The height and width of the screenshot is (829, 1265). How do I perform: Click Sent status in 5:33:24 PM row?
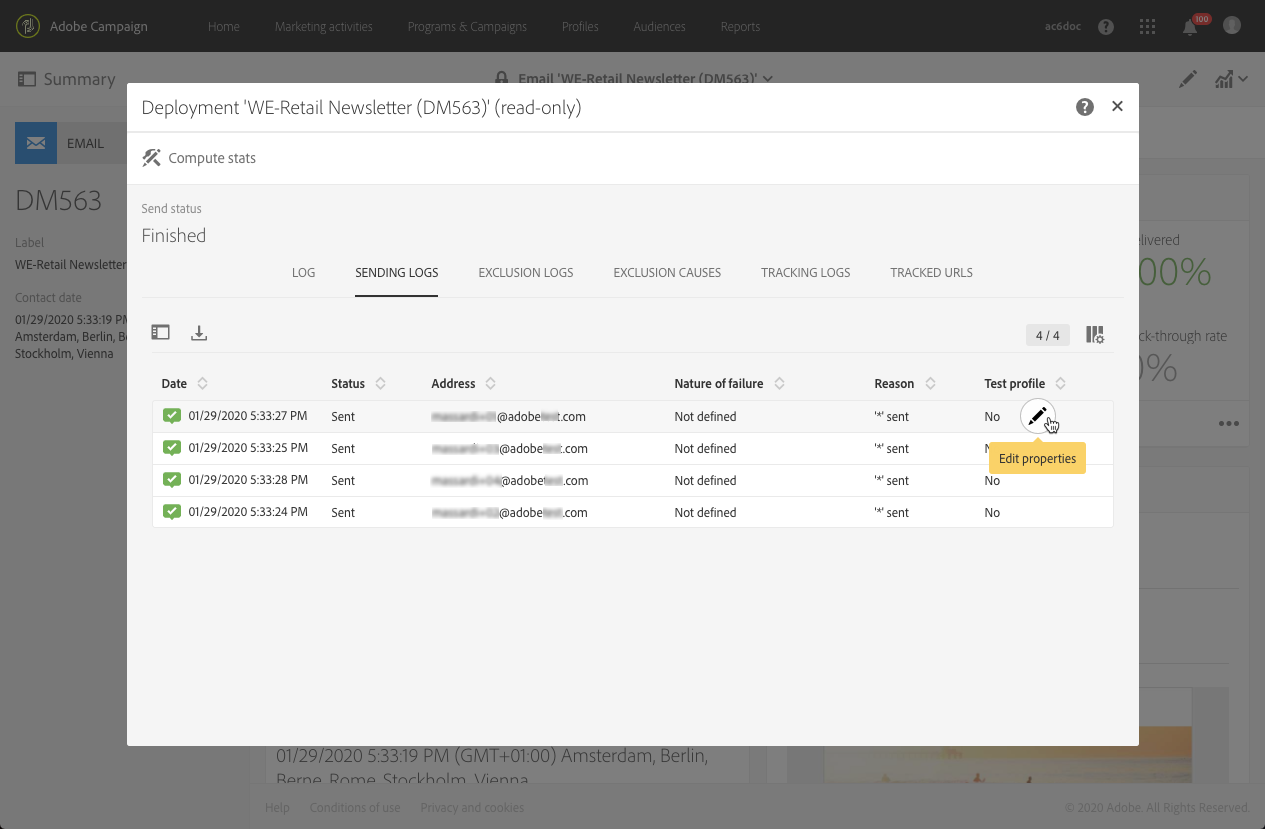(x=343, y=512)
